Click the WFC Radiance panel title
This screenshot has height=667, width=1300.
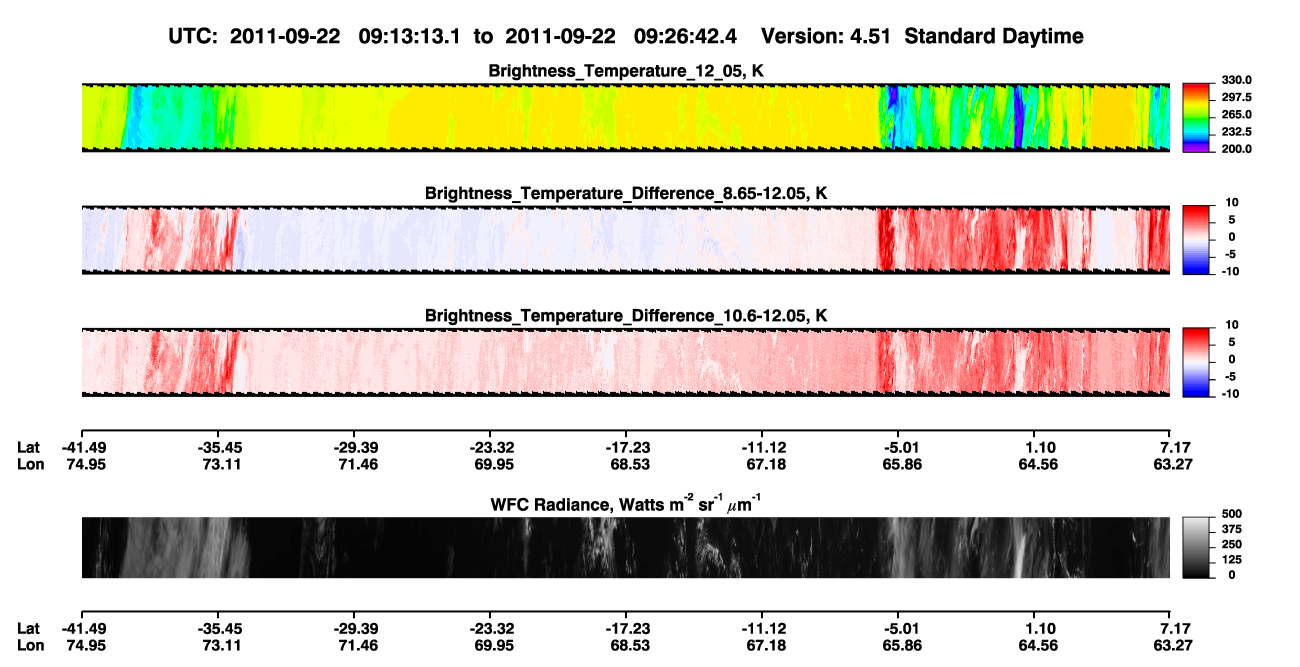click(626, 504)
